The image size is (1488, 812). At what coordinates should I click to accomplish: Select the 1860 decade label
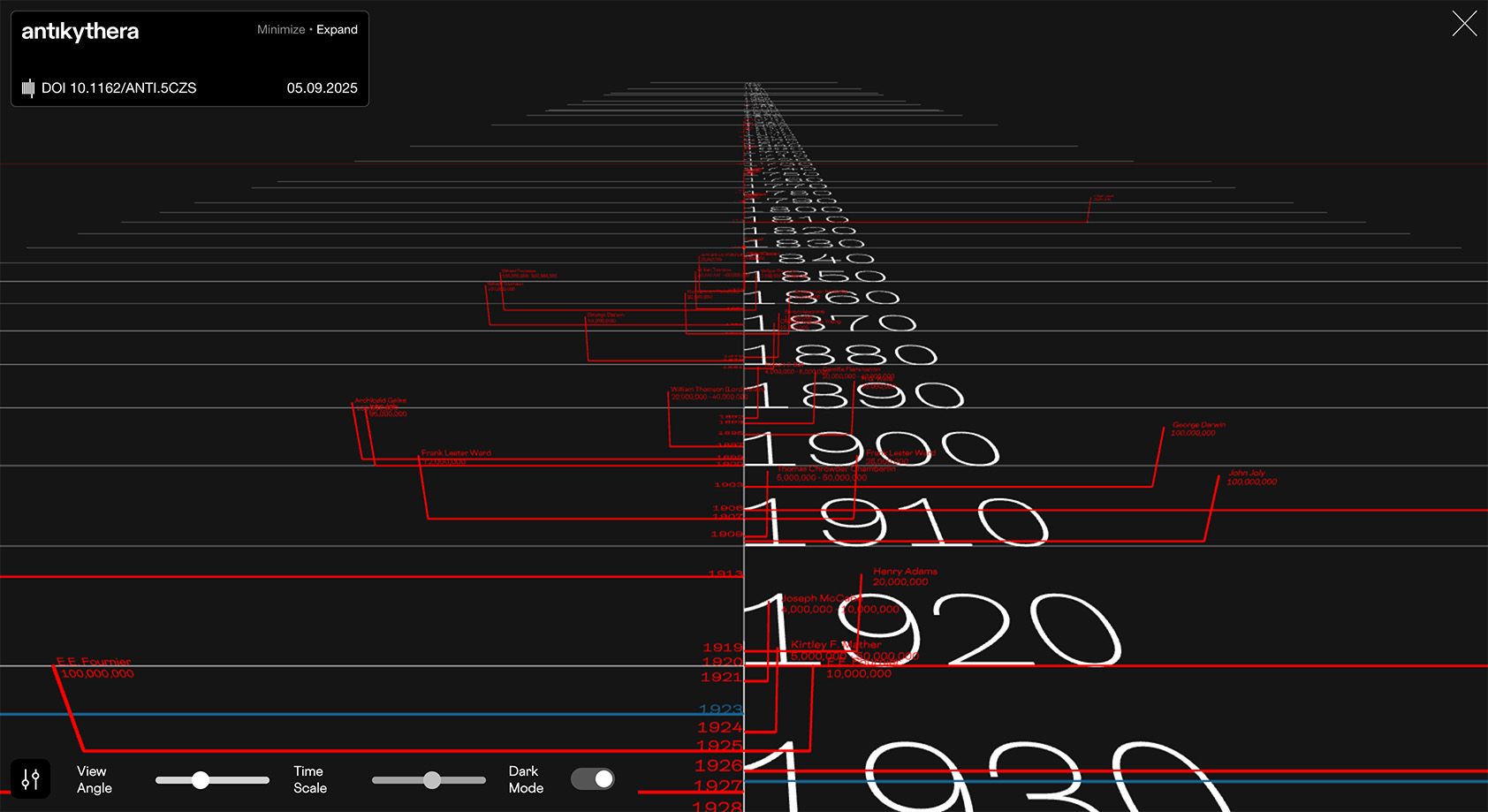click(x=824, y=298)
